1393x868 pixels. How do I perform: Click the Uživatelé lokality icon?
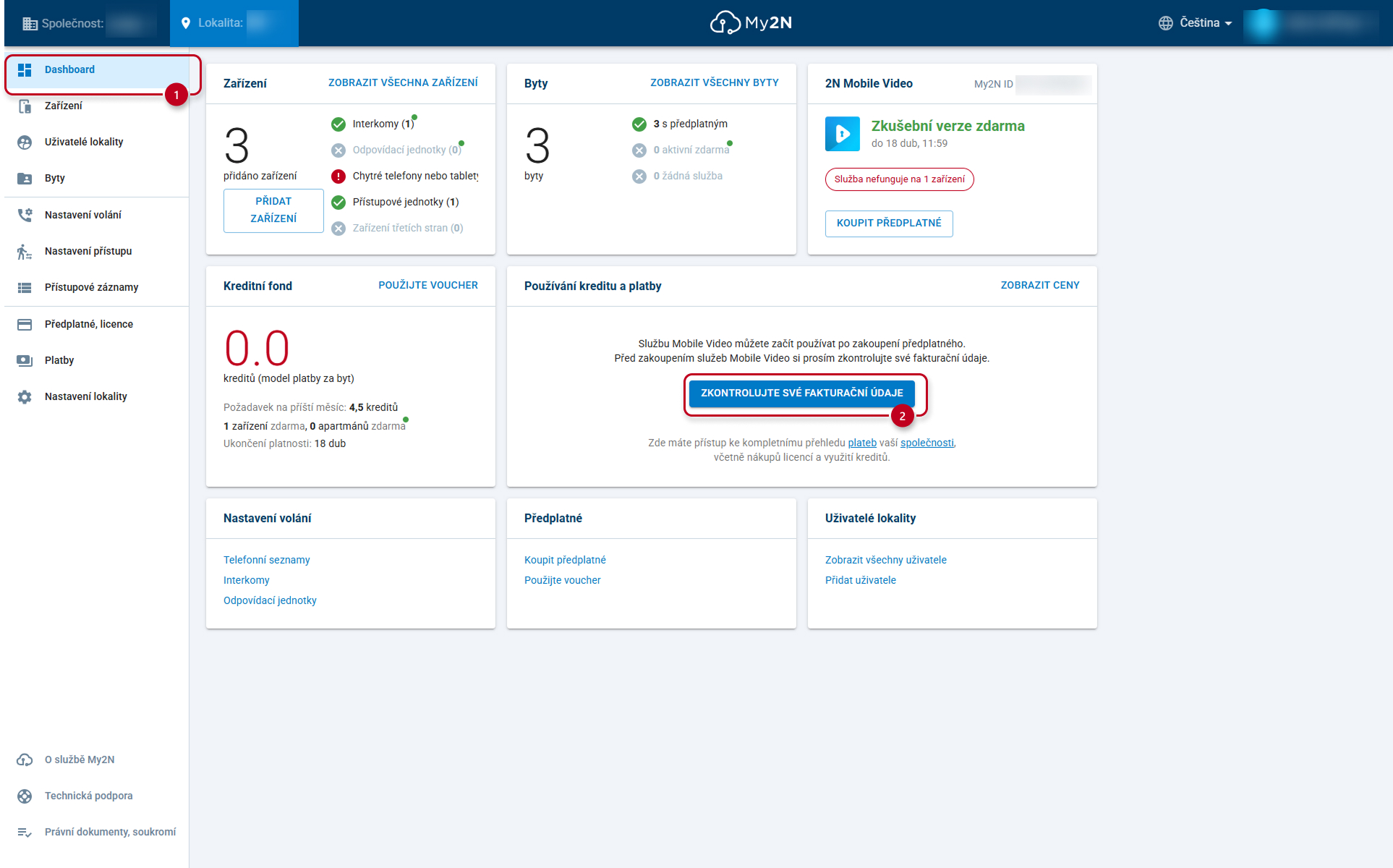click(x=25, y=142)
